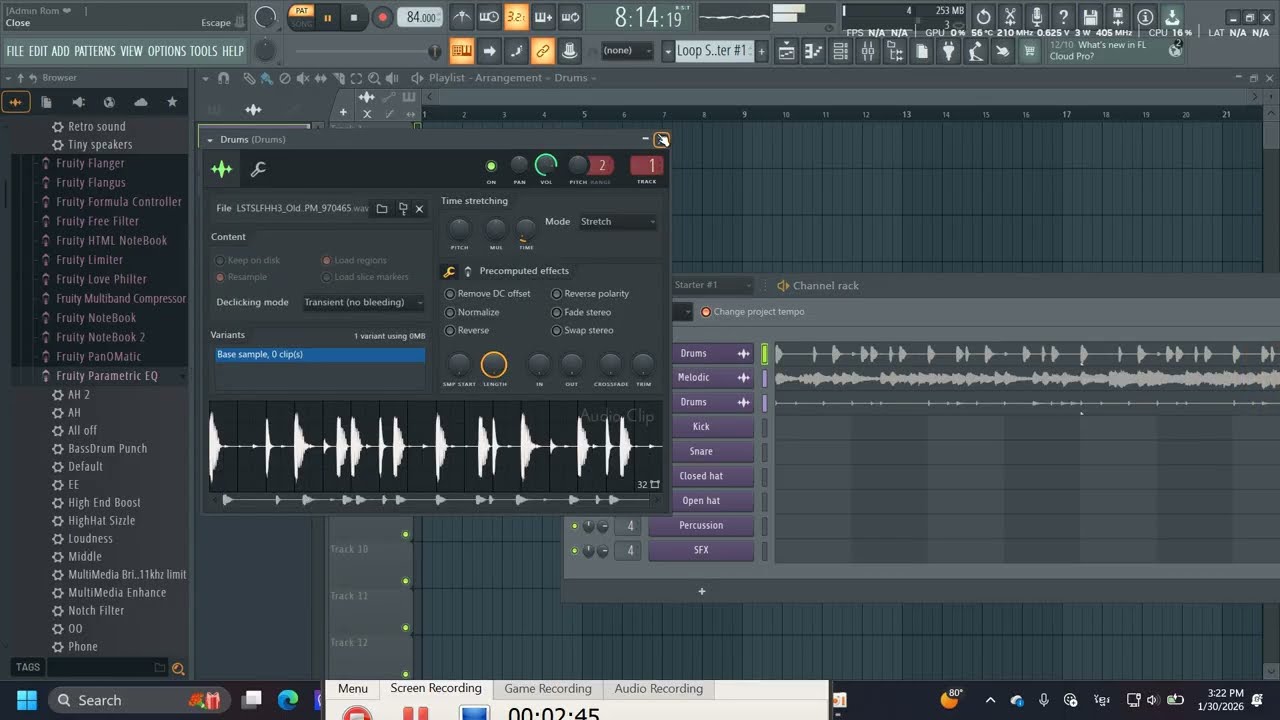Enable Reverse polarity option

pos(590,294)
